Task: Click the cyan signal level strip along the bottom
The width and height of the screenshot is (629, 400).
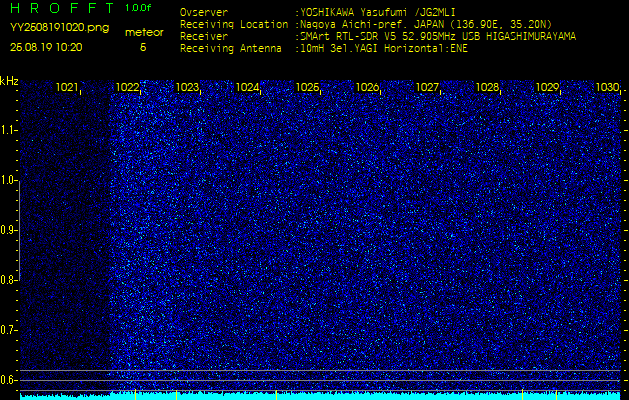Action: tap(320, 396)
